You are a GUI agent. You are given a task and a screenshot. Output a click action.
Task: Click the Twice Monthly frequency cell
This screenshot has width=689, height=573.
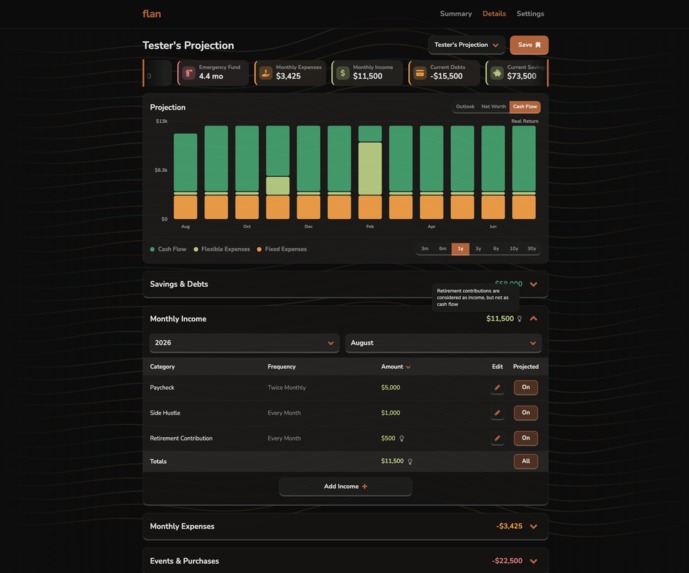point(286,388)
